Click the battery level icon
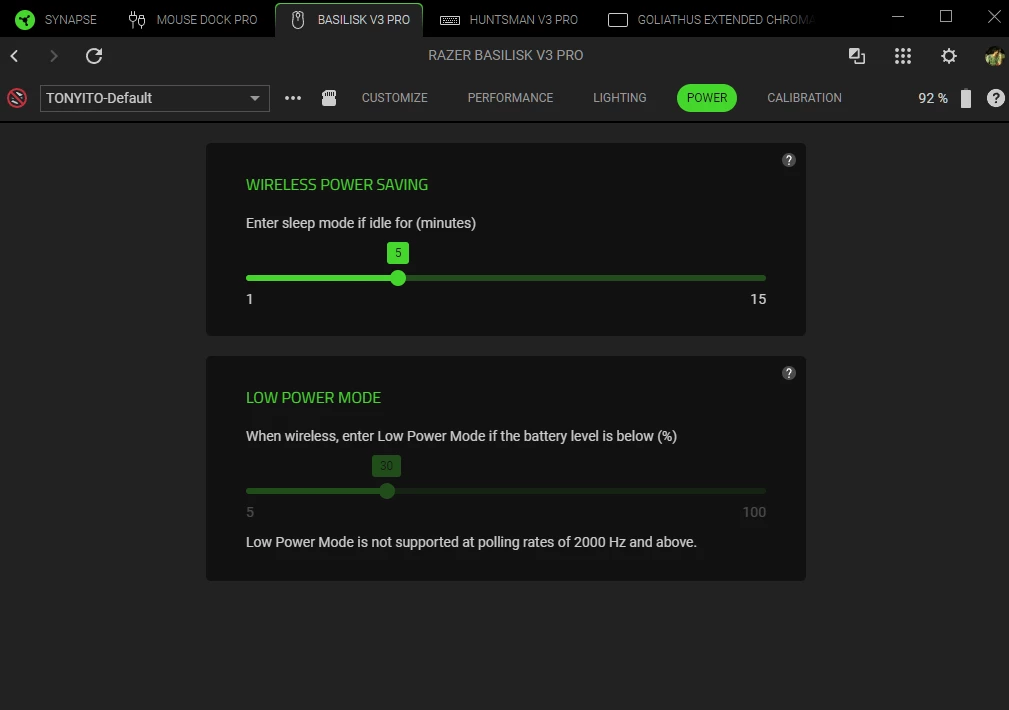 [966, 98]
